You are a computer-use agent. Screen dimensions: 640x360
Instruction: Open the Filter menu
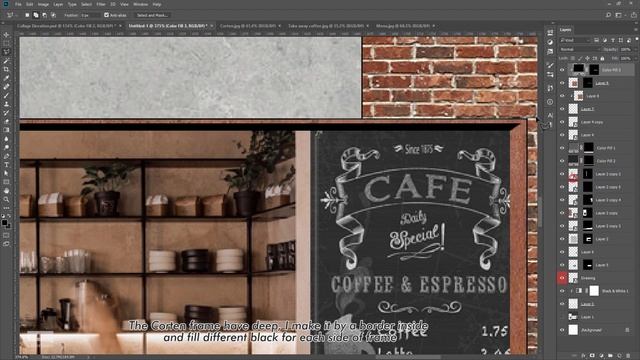click(x=101, y=4)
